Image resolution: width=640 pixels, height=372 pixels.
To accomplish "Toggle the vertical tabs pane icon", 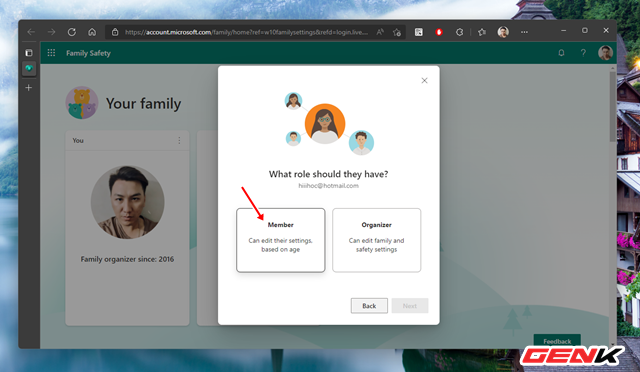I will coord(29,53).
